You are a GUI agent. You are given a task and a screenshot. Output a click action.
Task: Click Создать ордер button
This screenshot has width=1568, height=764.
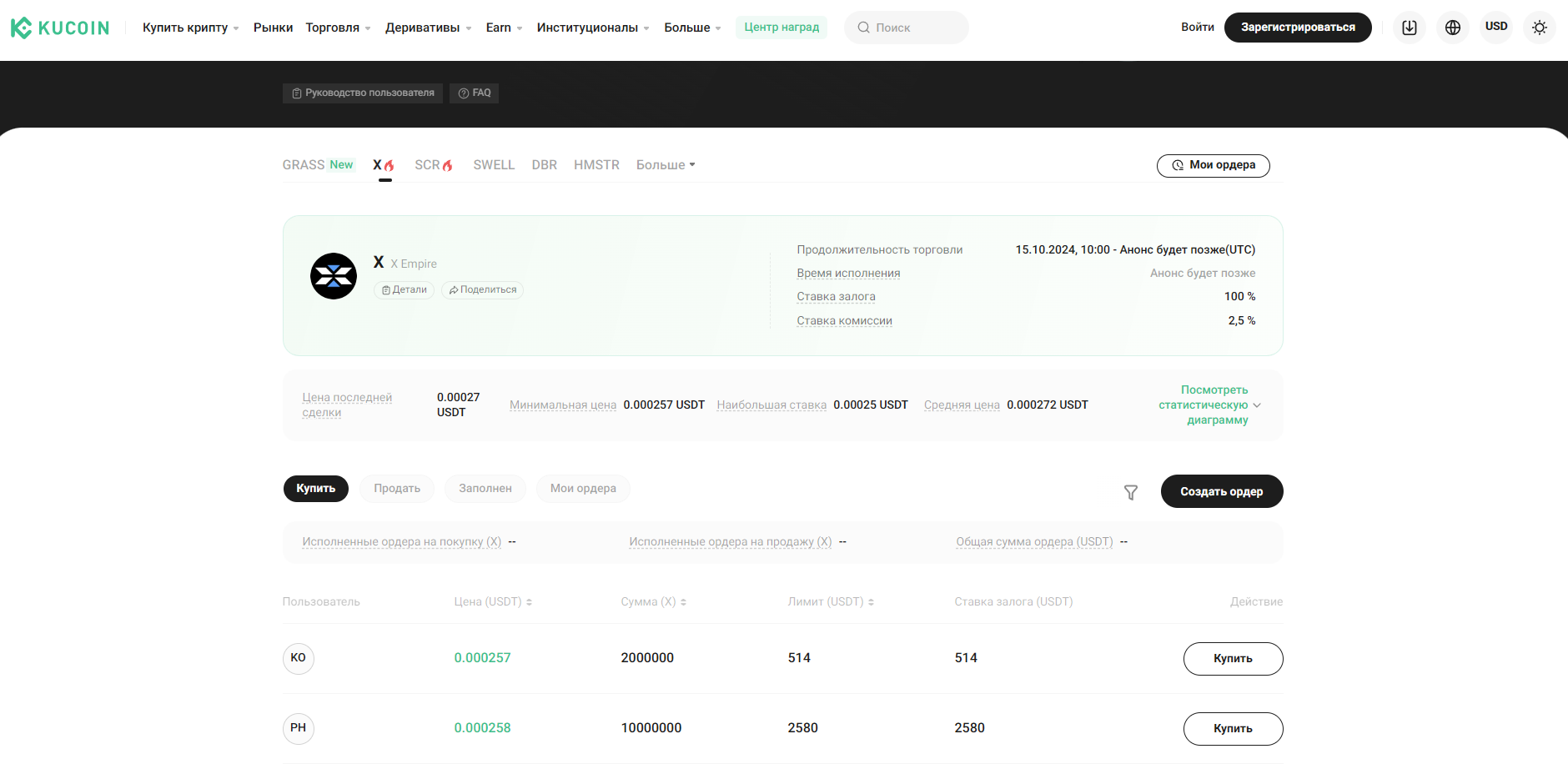tap(1222, 491)
